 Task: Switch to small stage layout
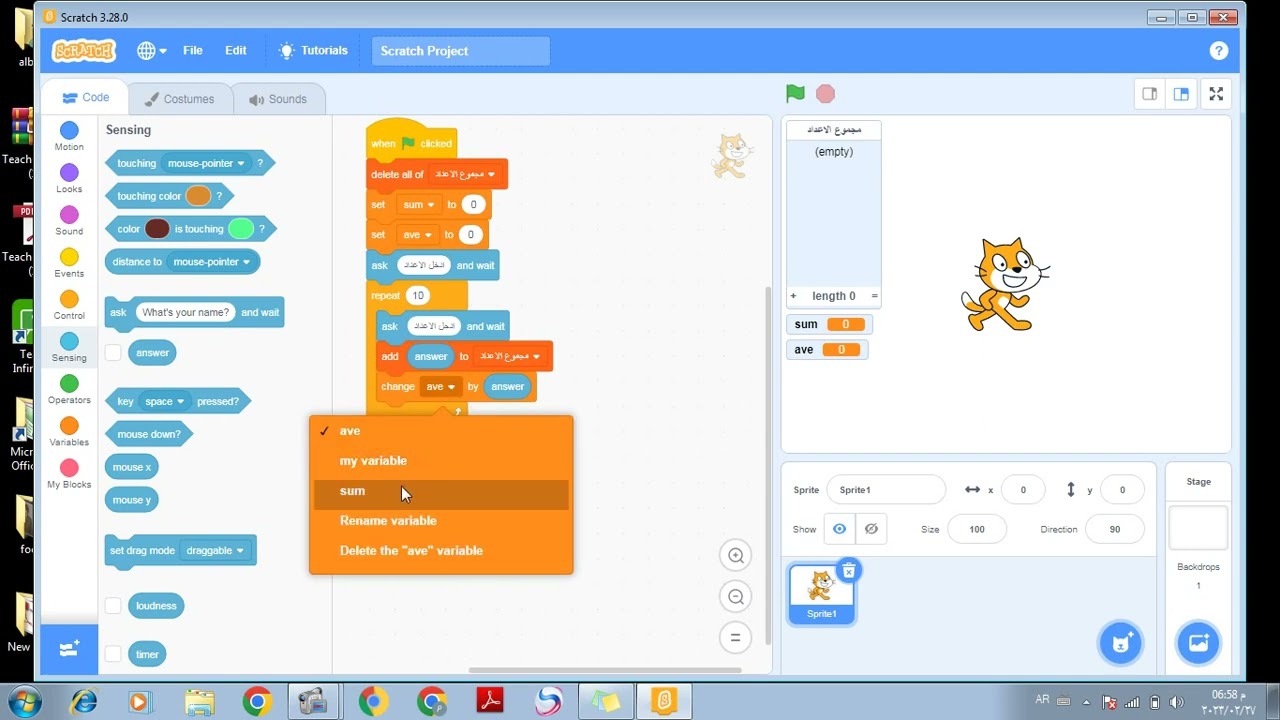1150,94
